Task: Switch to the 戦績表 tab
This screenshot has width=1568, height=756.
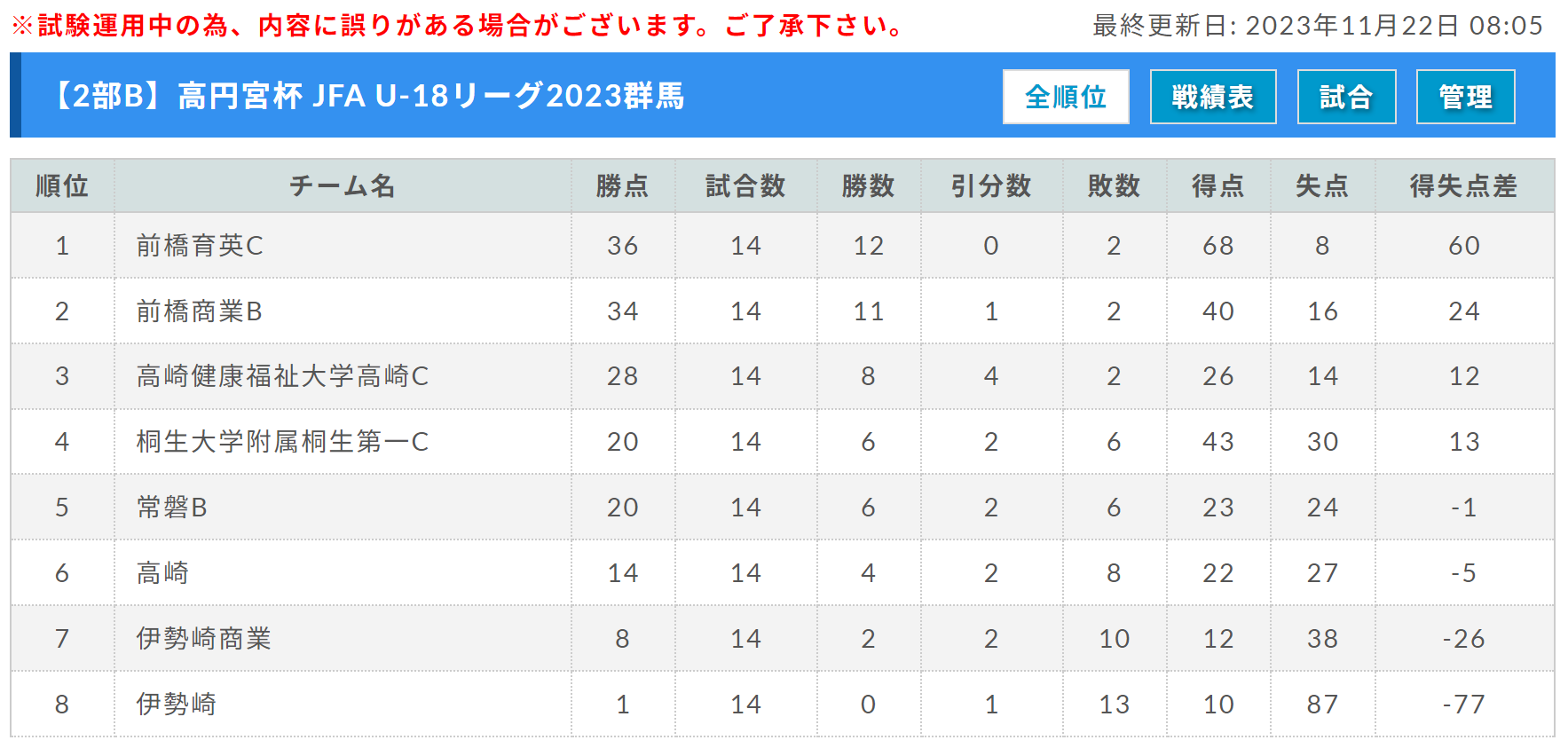Action: point(1213,97)
